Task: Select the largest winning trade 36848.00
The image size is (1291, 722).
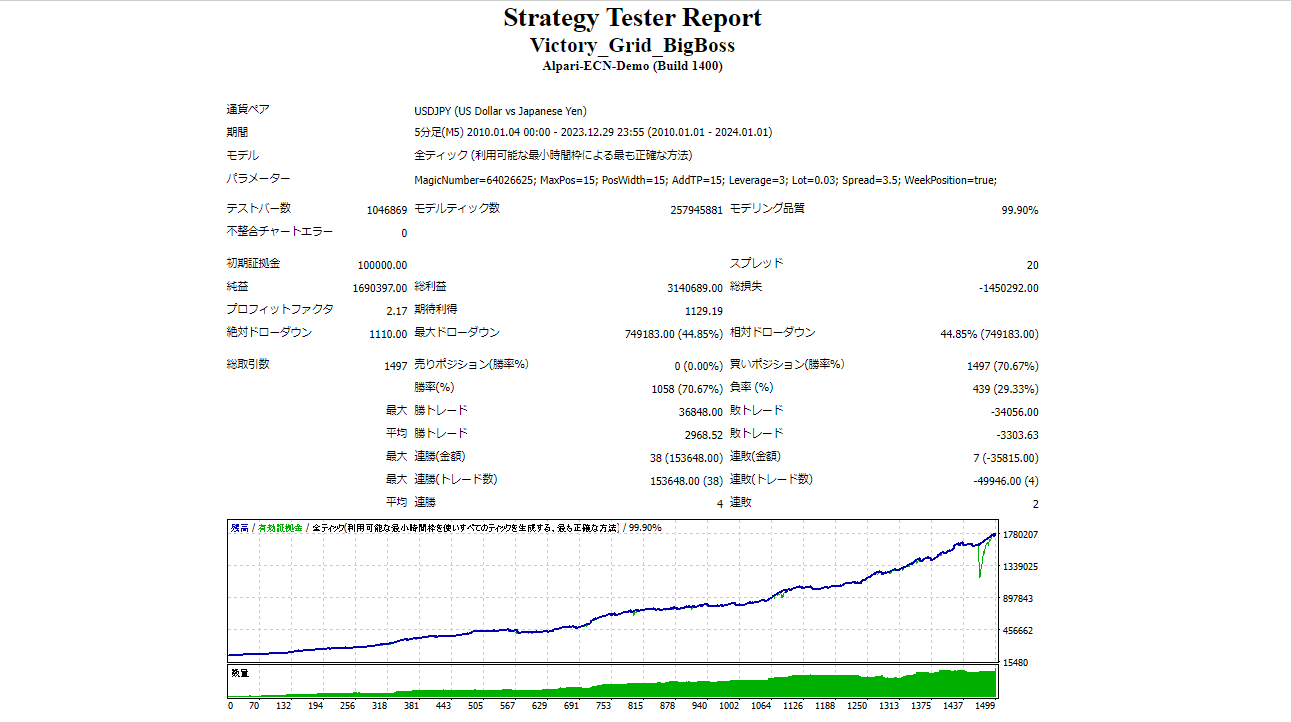Action: [700, 412]
